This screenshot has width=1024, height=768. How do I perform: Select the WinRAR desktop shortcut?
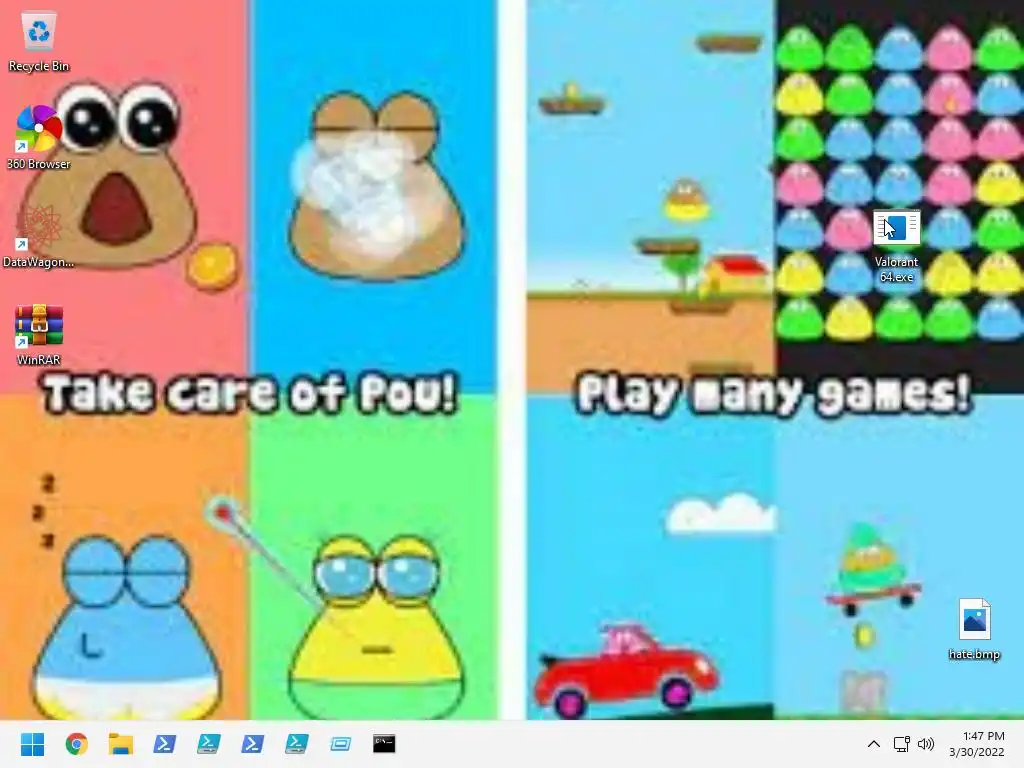coord(39,335)
